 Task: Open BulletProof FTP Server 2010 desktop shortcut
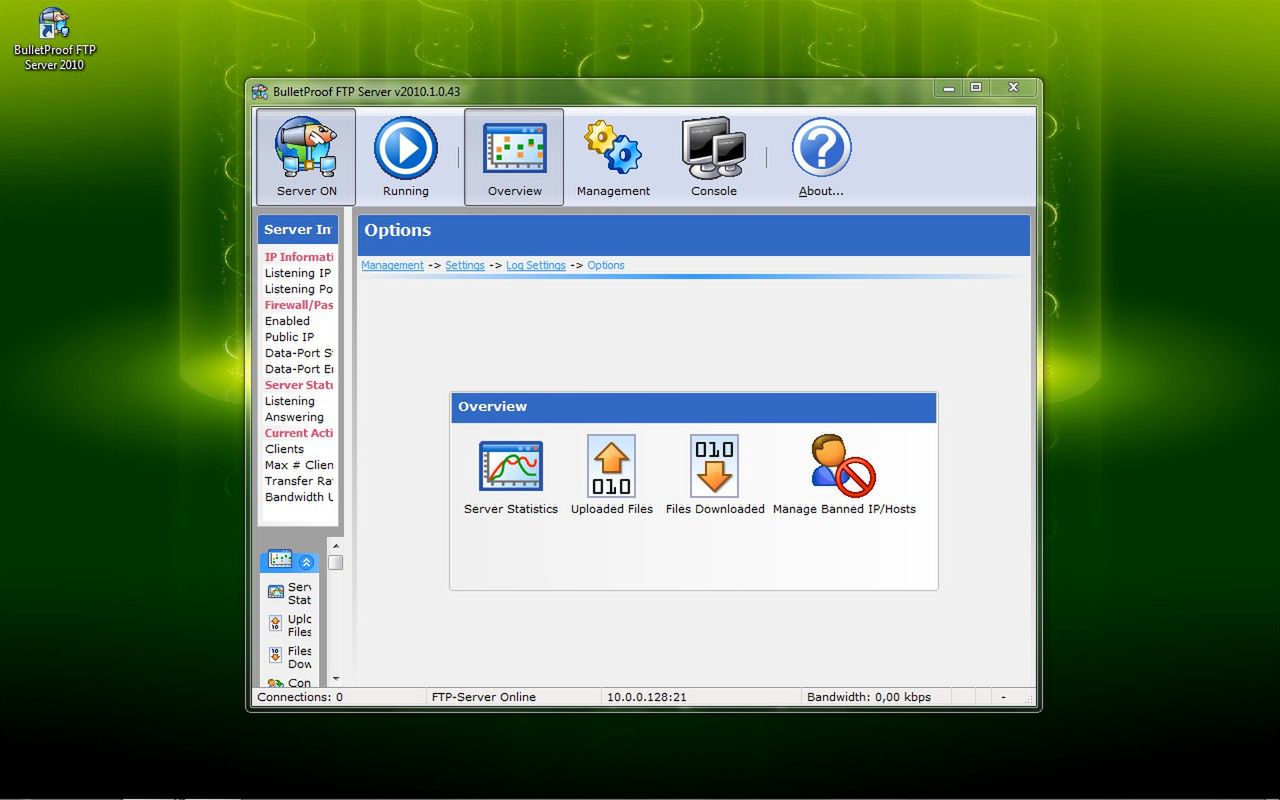pos(55,40)
